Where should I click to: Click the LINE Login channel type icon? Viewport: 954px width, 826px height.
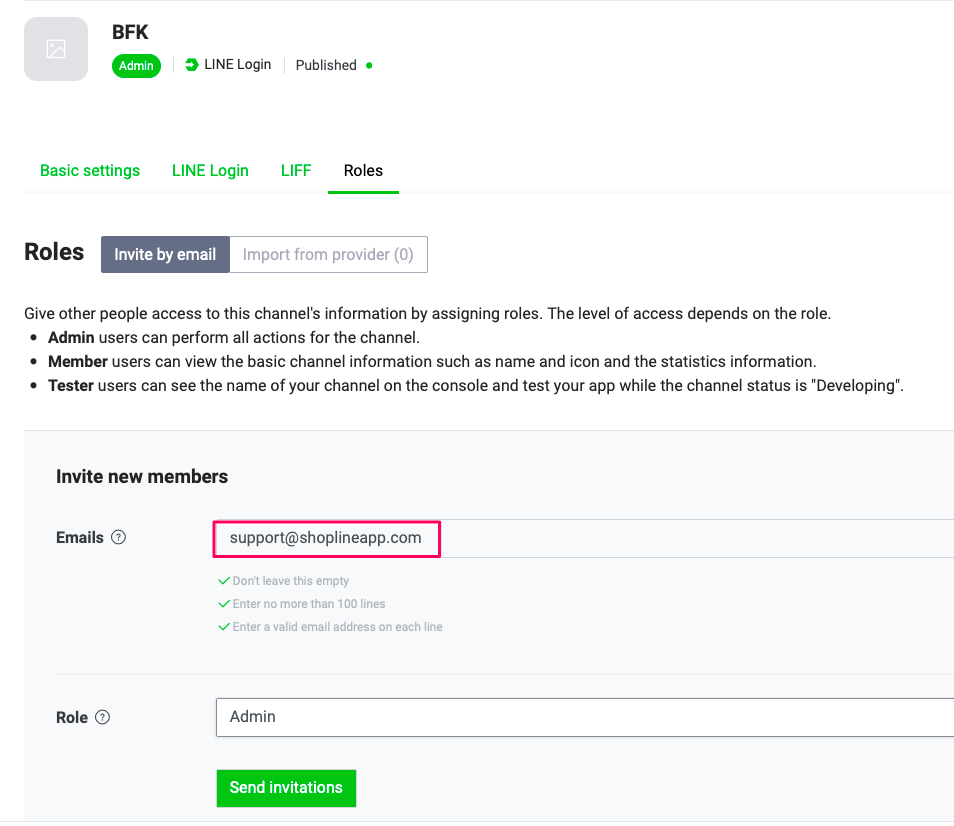pos(192,64)
